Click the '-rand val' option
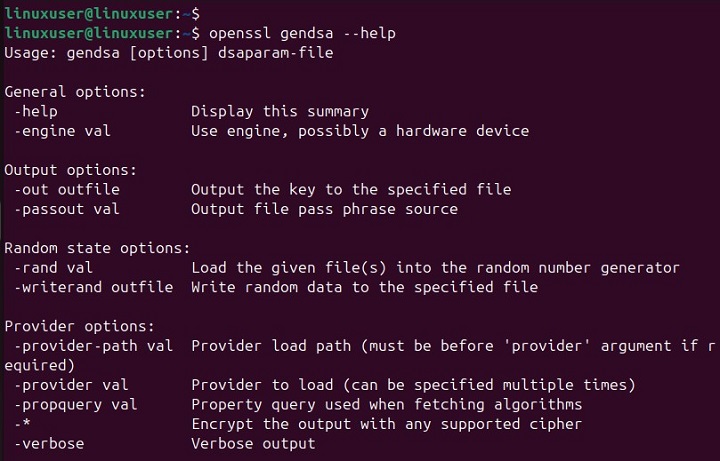720x461 pixels. tap(53, 267)
